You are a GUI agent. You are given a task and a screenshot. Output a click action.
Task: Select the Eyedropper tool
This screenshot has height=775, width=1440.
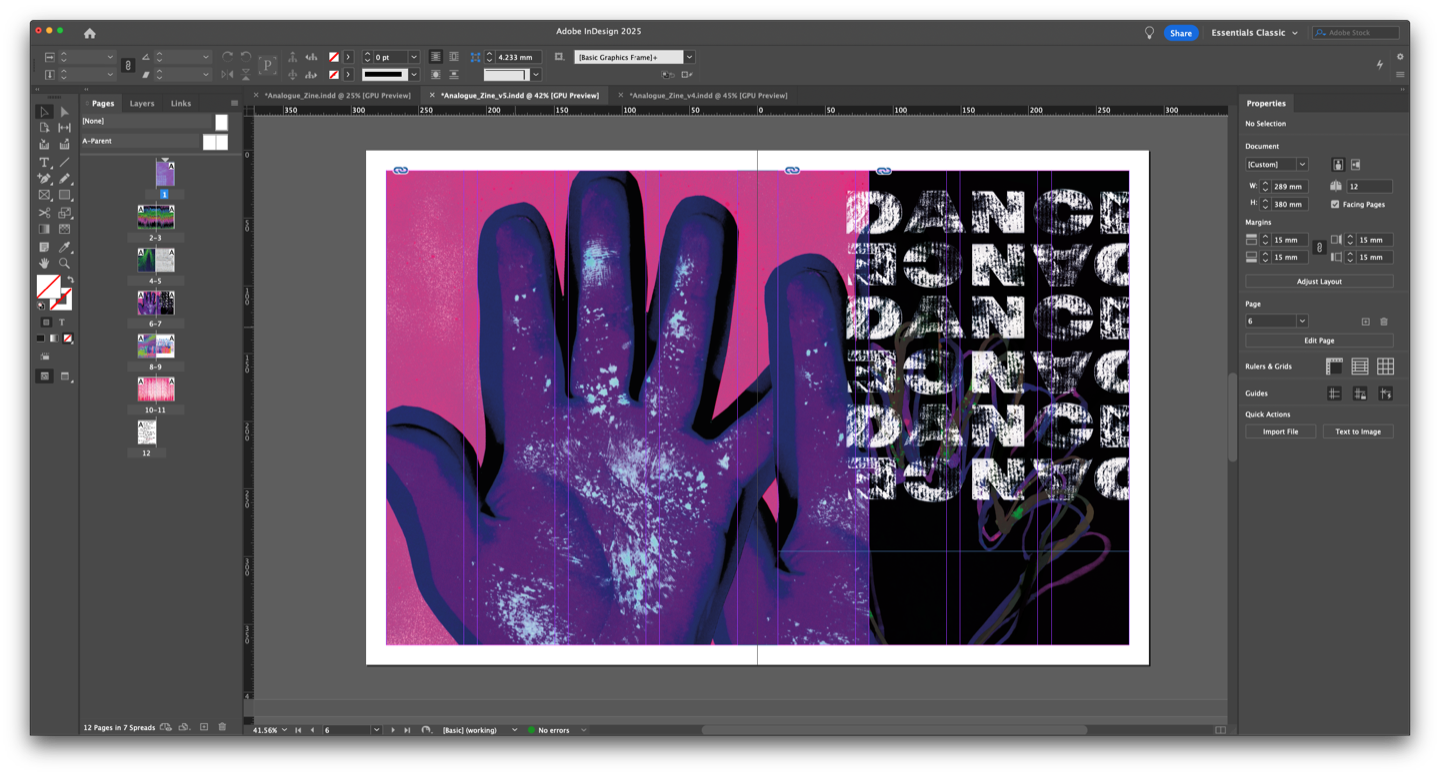(64, 247)
